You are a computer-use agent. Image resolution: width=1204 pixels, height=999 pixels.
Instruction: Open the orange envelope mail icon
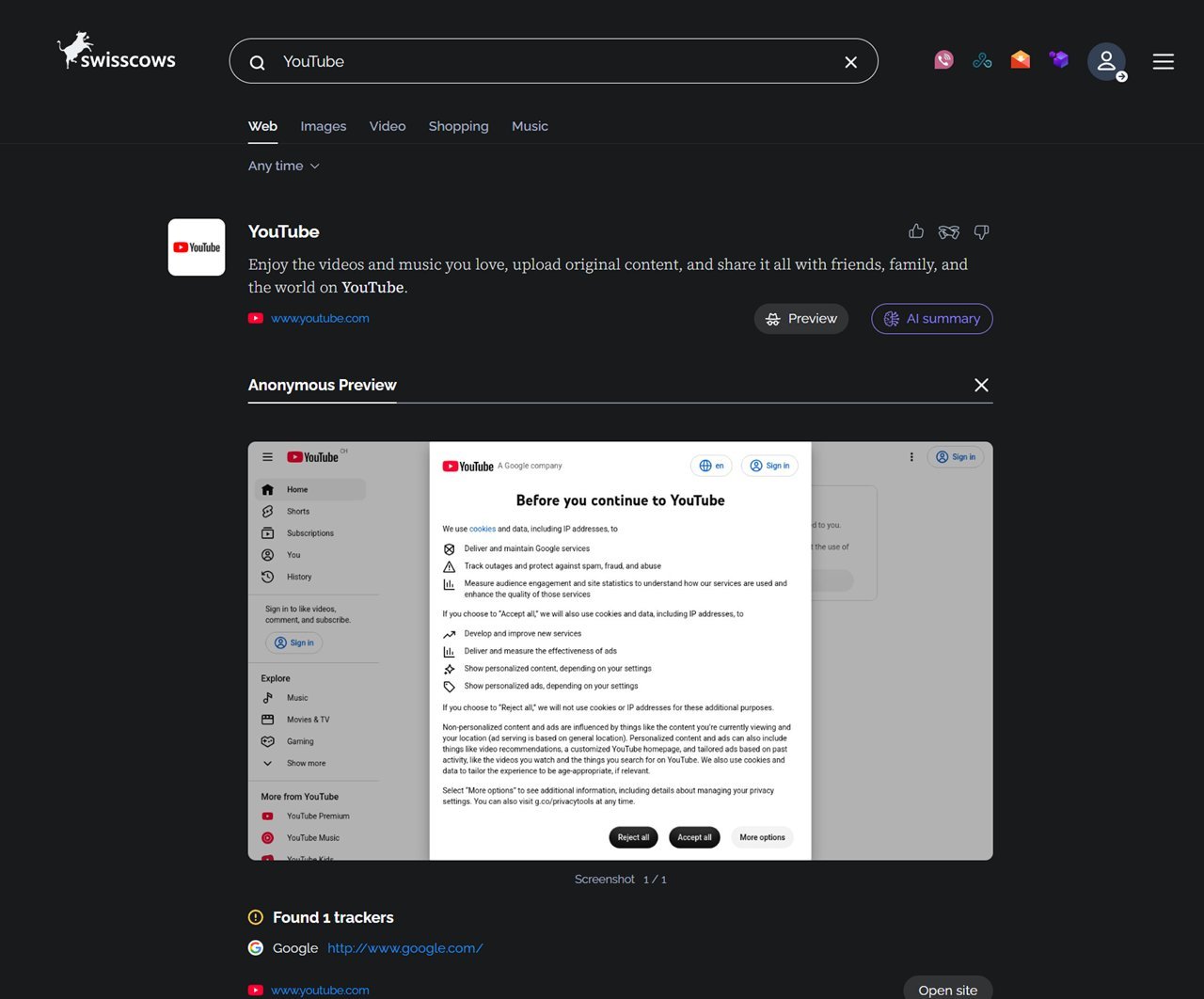1021,60
